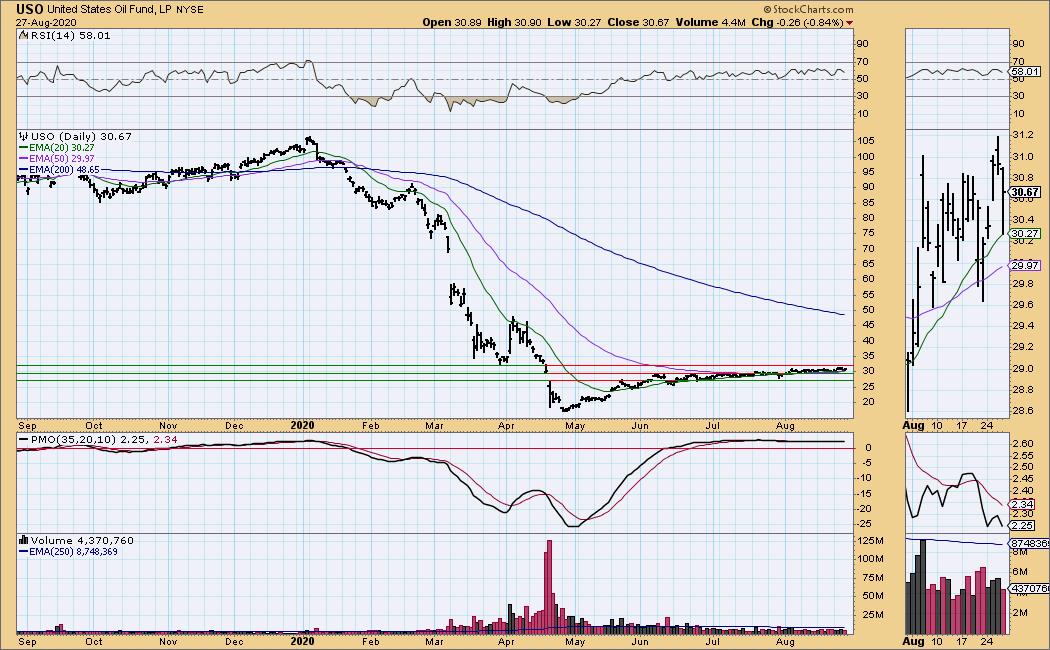Click the red down-arrow next to Chg value
Screen dimensions: 1050x650
[850, 23]
